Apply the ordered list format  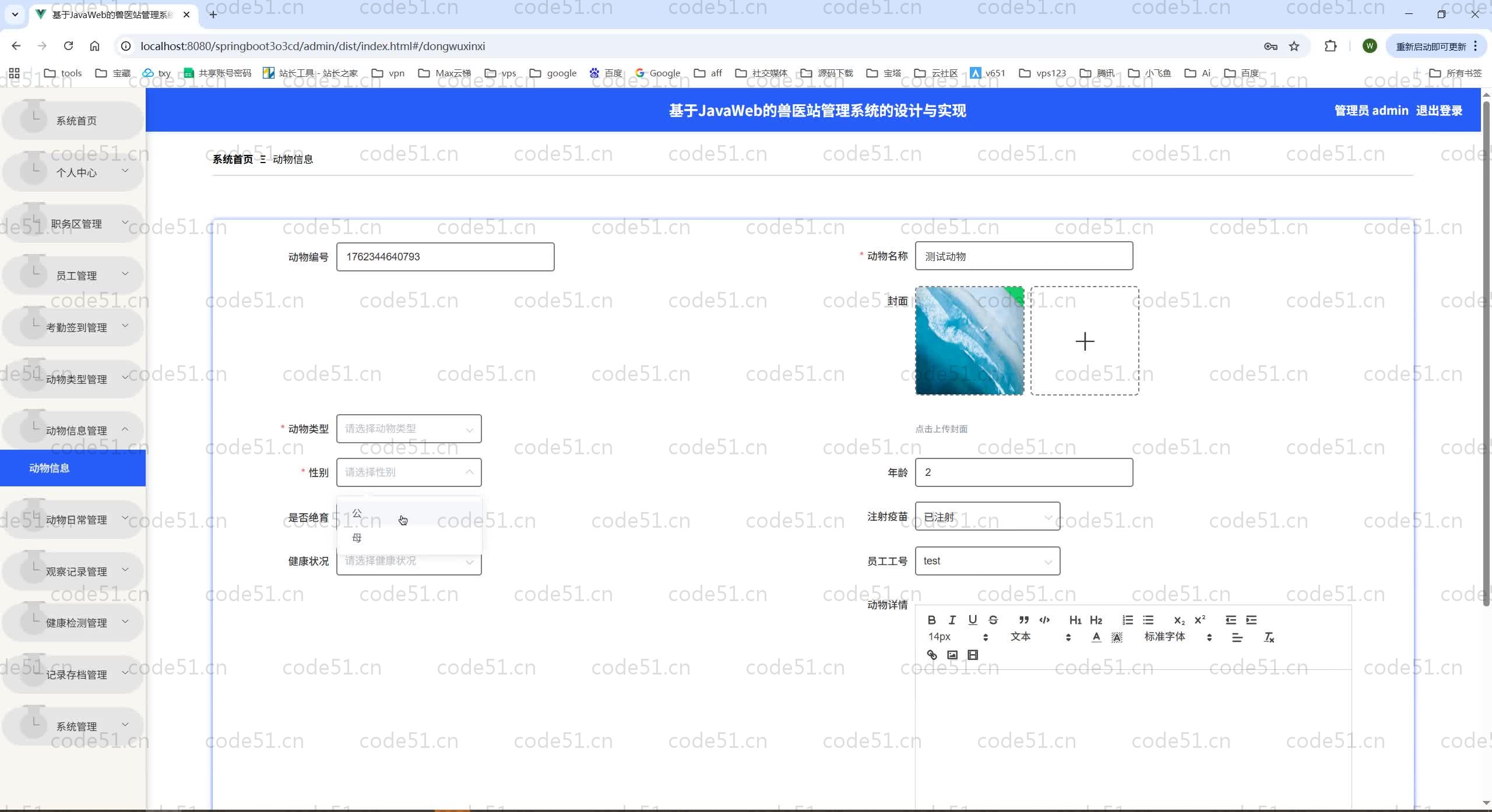pyautogui.click(x=1128, y=620)
